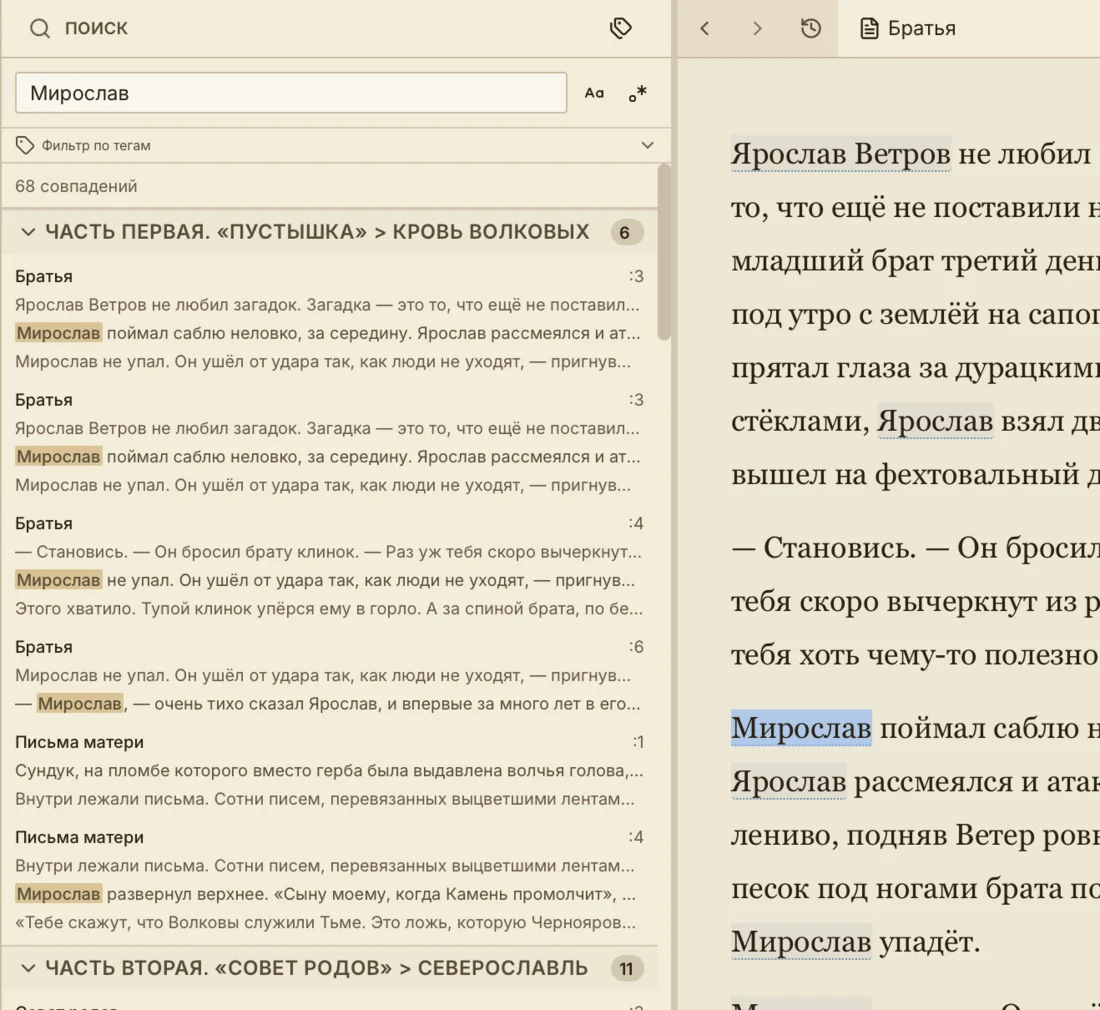
Task: Select the Братья document tab title
Action: [x=922, y=29]
